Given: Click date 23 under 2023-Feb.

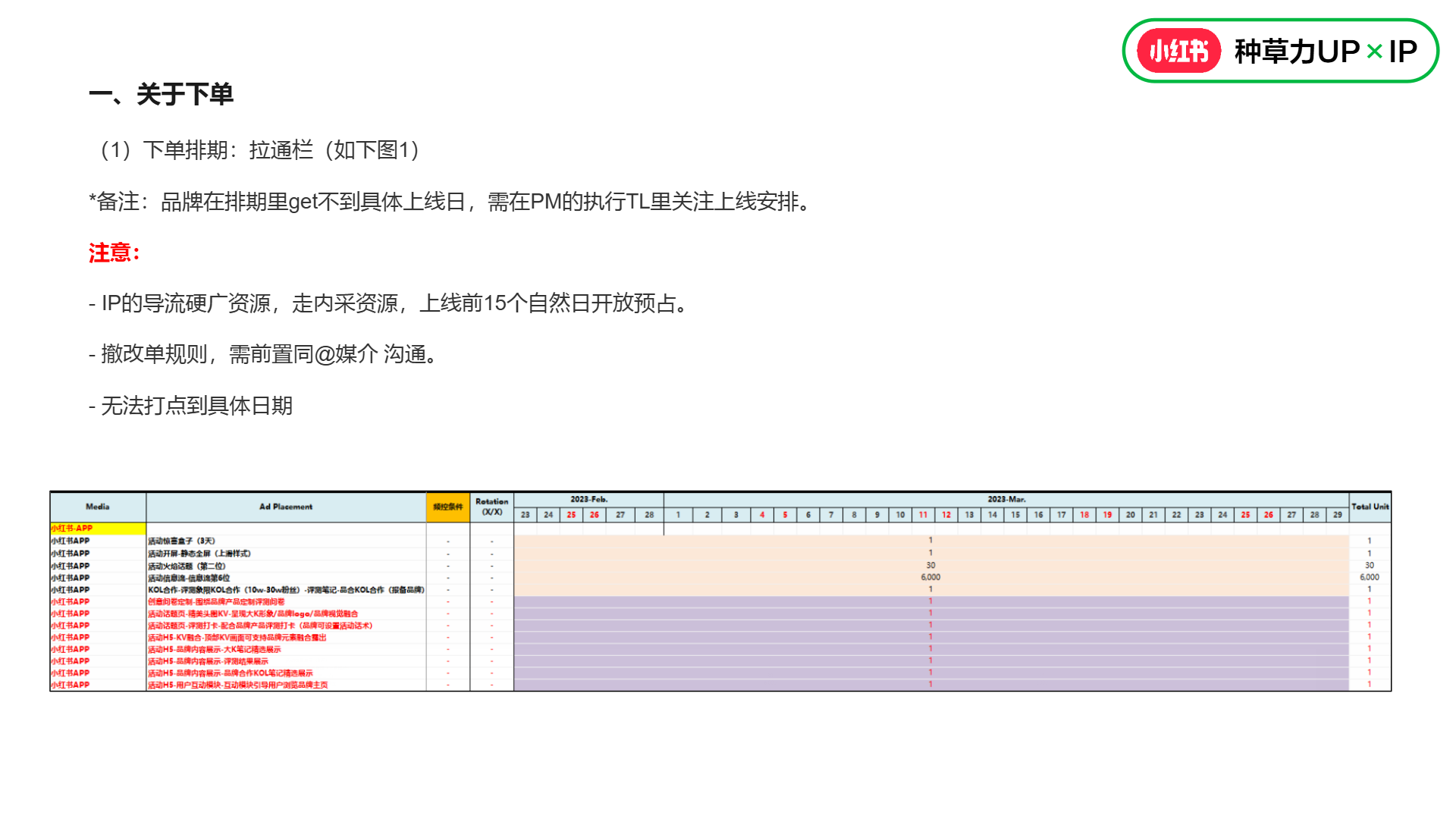Looking at the screenshot, I should (x=526, y=515).
